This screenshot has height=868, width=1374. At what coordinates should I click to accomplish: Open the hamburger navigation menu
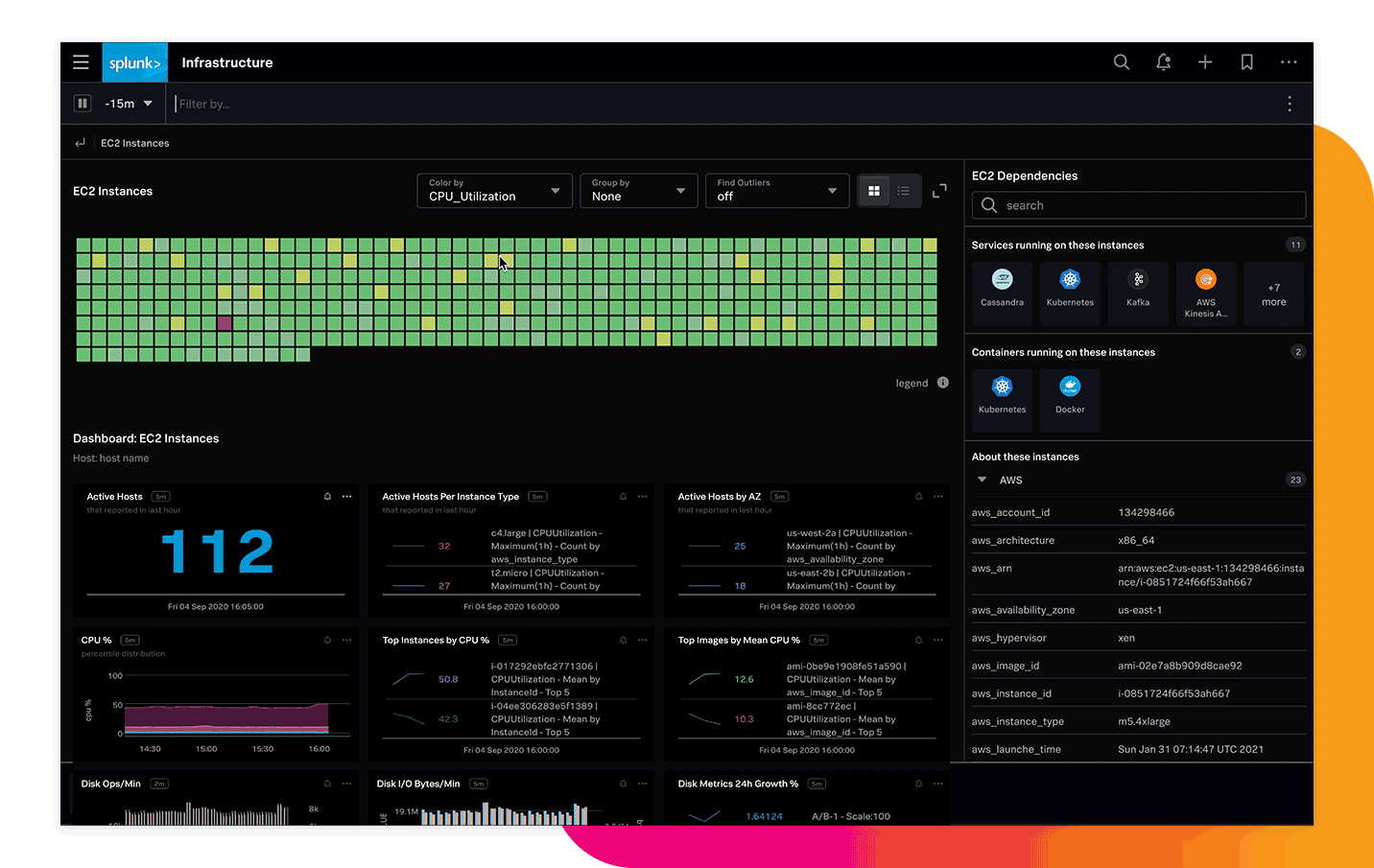pyautogui.click(x=81, y=62)
